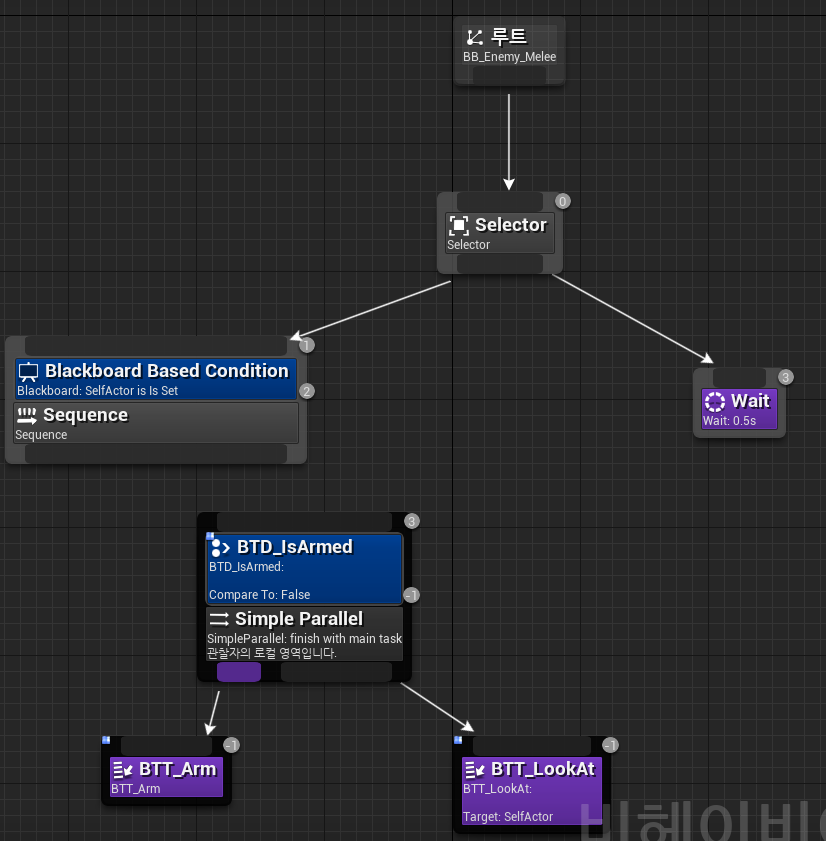
Task: Select 'Blackboard: SelfActor is Is Set' text
Action: click(x=97, y=391)
